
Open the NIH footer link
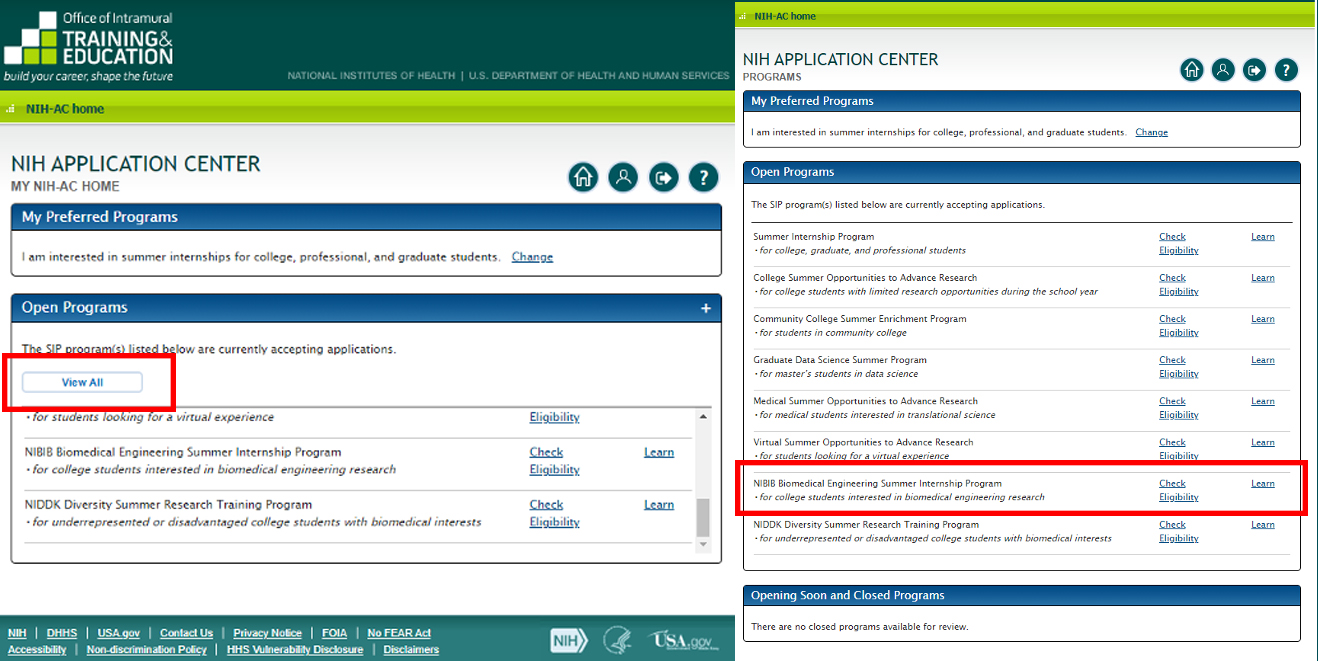tap(17, 633)
